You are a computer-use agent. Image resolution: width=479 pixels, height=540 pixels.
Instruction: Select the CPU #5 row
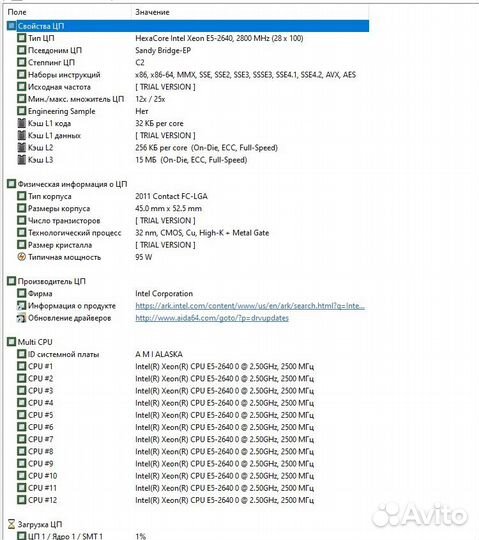[166, 415]
